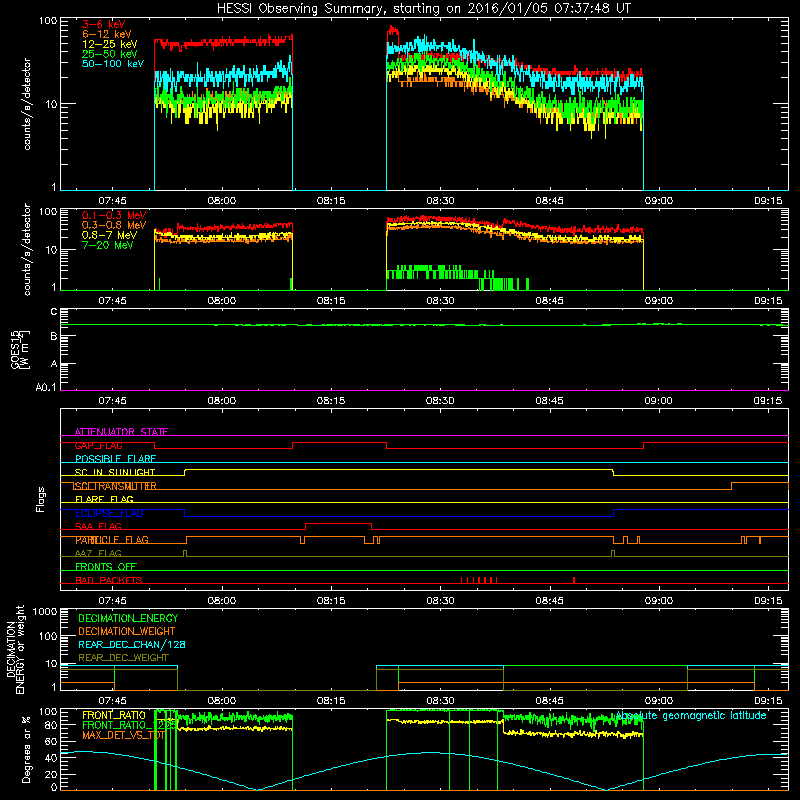Click the 50-100 keV legend entry
Screen dimensions: 800x800
coord(113,64)
